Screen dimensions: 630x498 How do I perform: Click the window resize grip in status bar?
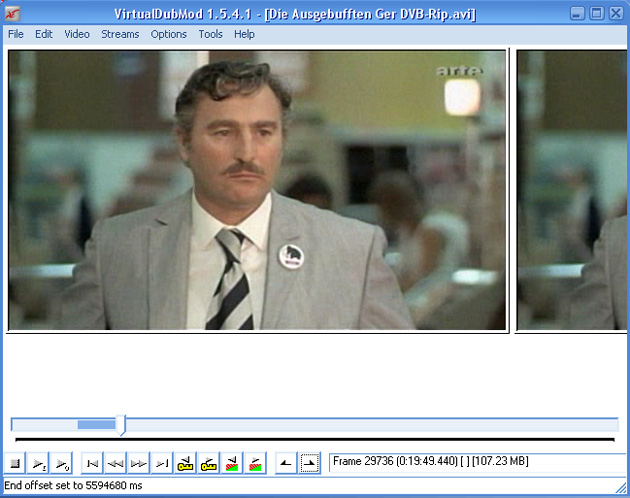[x=621, y=488]
